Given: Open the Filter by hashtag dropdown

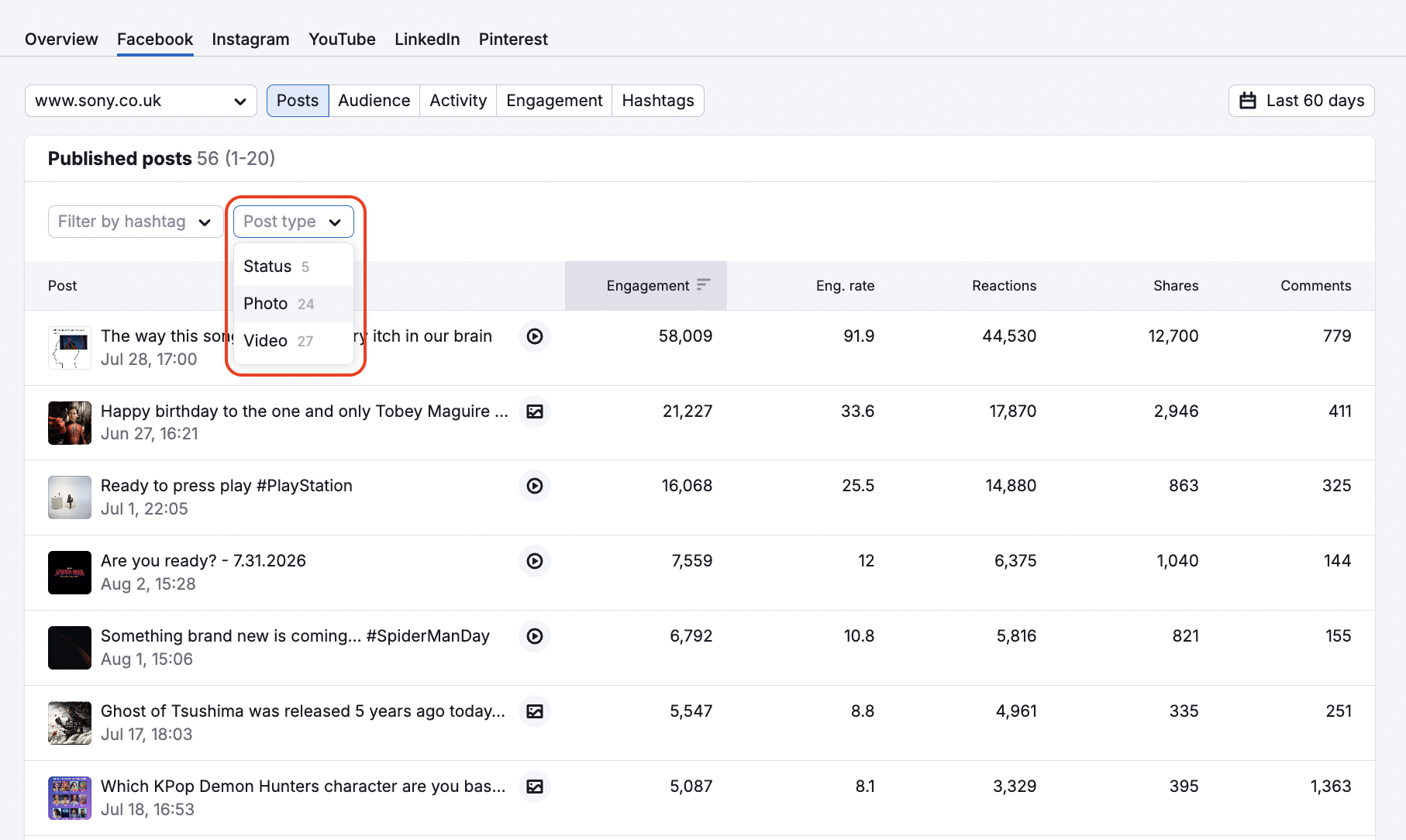Looking at the screenshot, I should click(135, 222).
